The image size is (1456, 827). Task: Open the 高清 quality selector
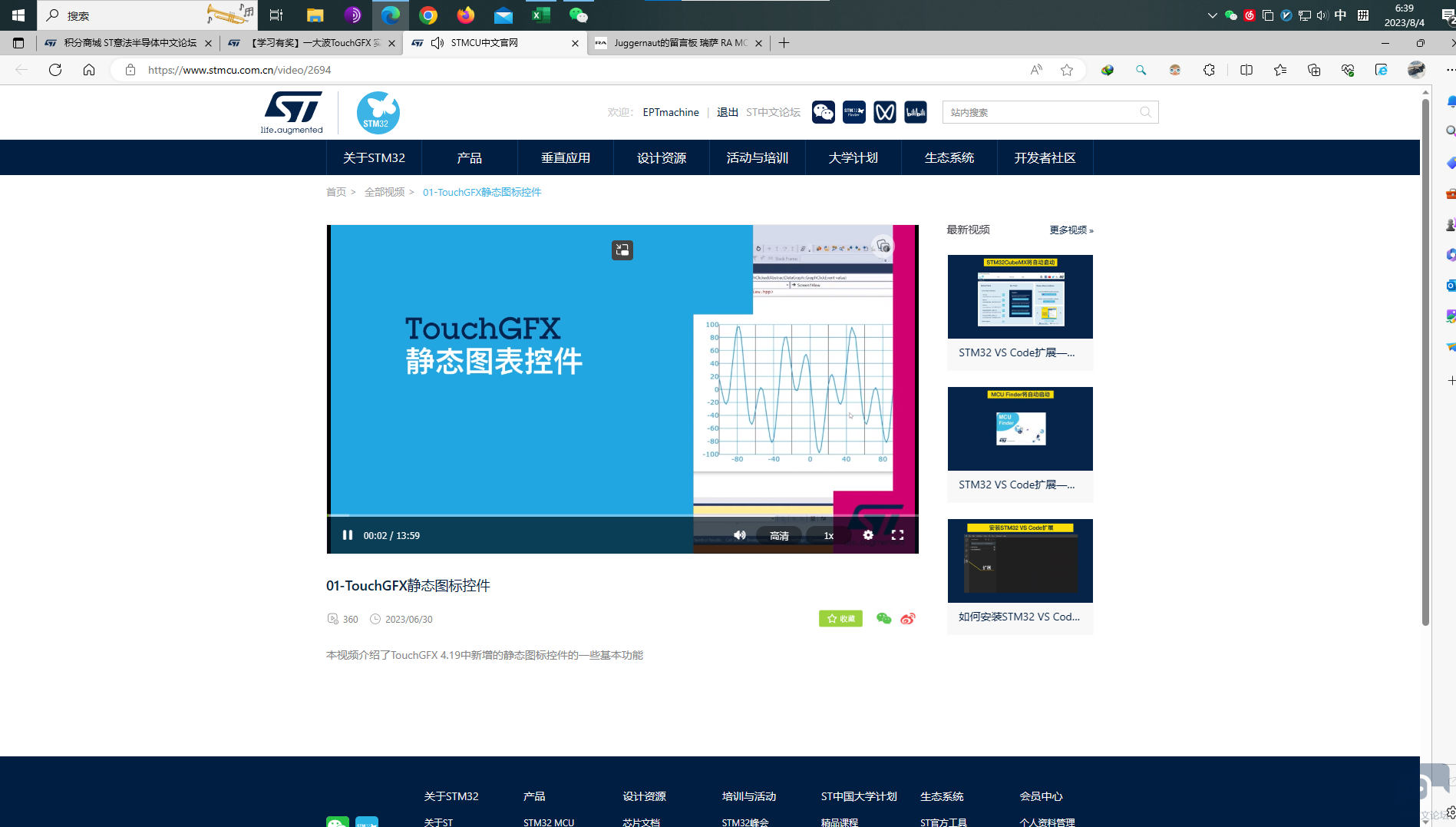pos(779,536)
